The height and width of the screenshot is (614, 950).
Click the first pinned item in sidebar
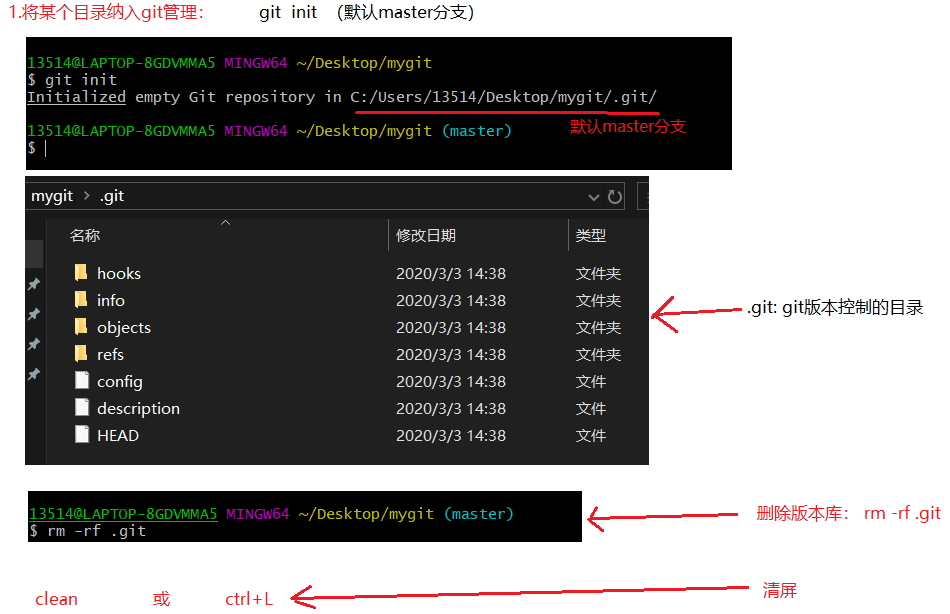point(34,285)
